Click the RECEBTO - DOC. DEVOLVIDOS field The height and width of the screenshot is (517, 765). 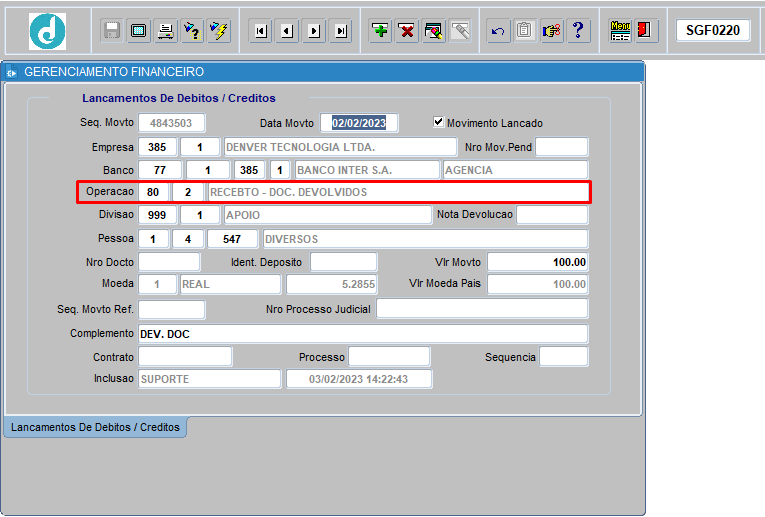tap(398, 192)
